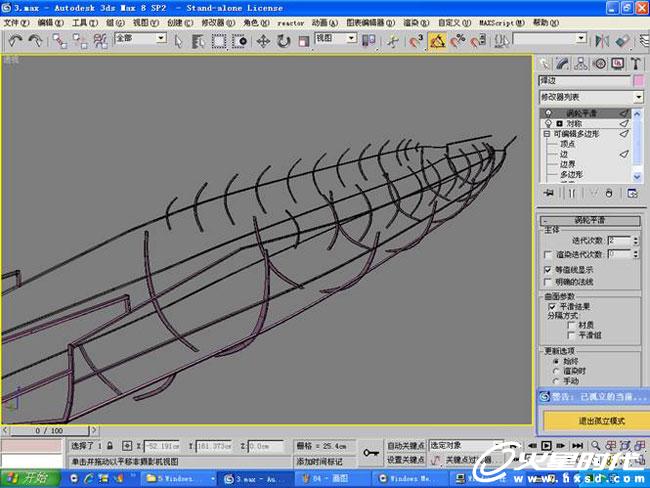Click the 迭代次数 iterations field

[x=619, y=240]
